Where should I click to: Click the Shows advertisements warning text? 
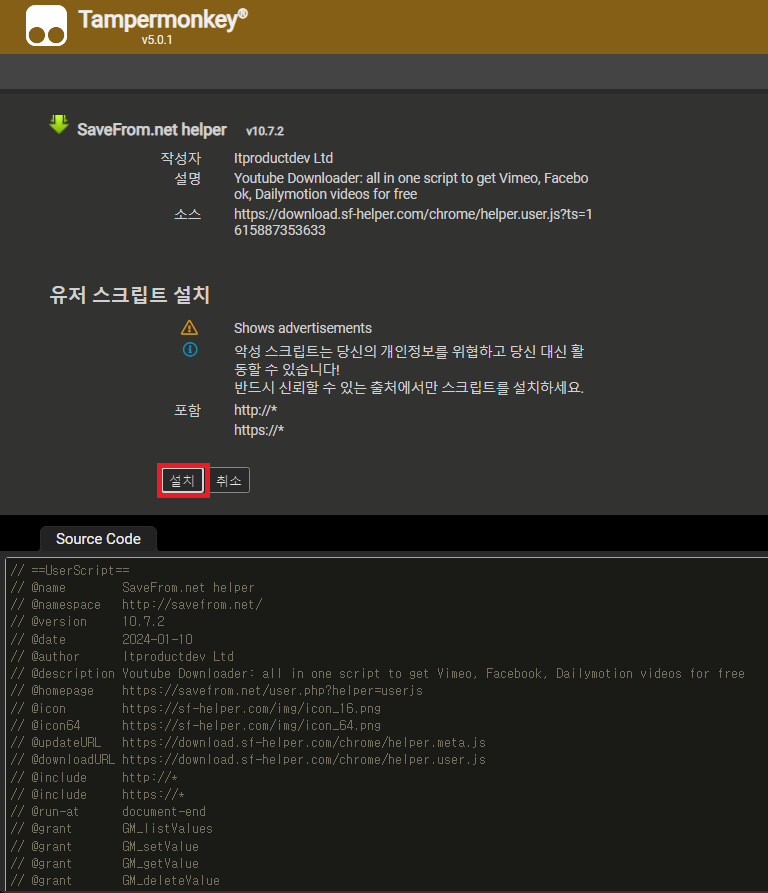303,328
